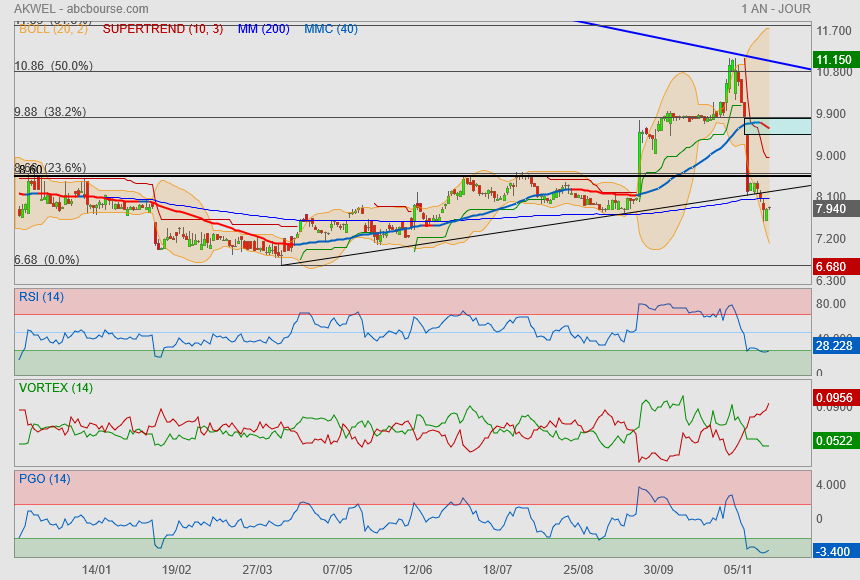The height and width of the screenshot is (580, 860).
Task: Click the red 6.680 price tag
Action: [832, 267]
